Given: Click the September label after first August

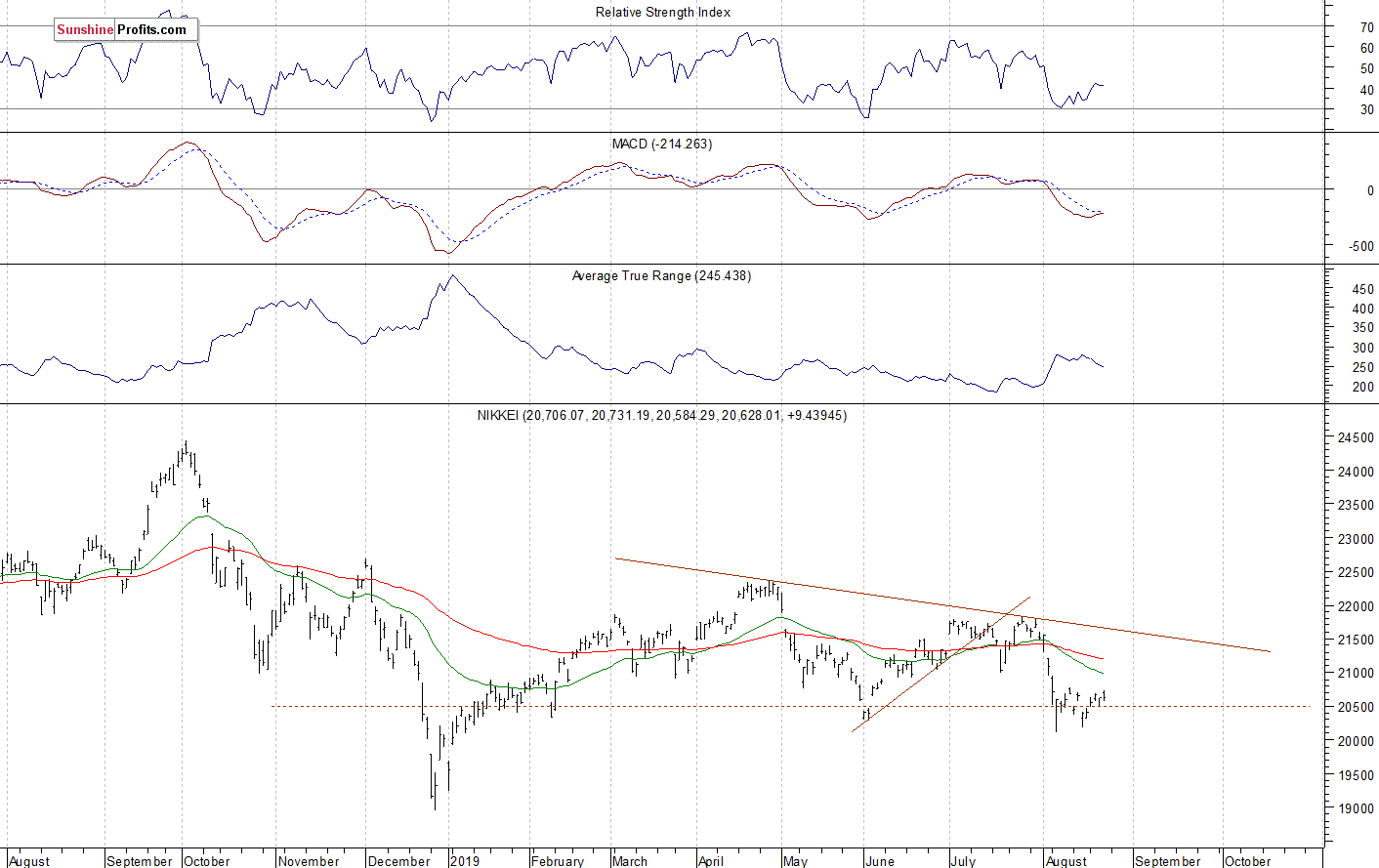Looking at the screenshot, I should point(140,861).
